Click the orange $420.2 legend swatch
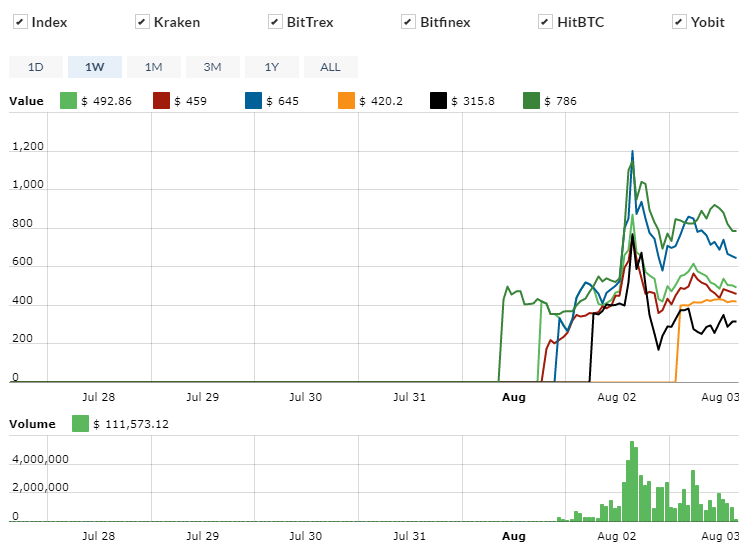Screen dimensions: 754x552 pyautogui.click(x=346, y=101)
